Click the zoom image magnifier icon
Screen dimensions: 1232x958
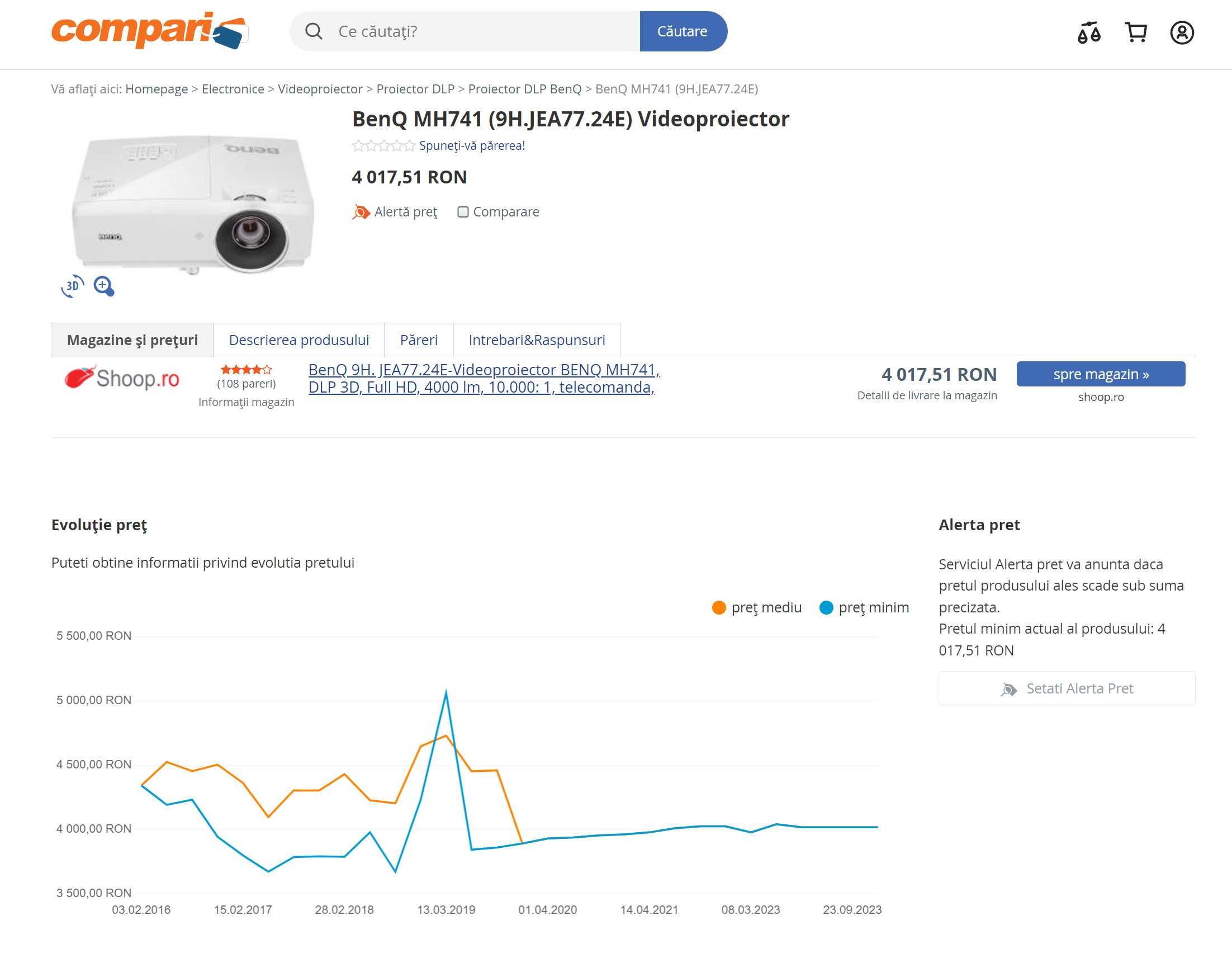click(104, 286)
